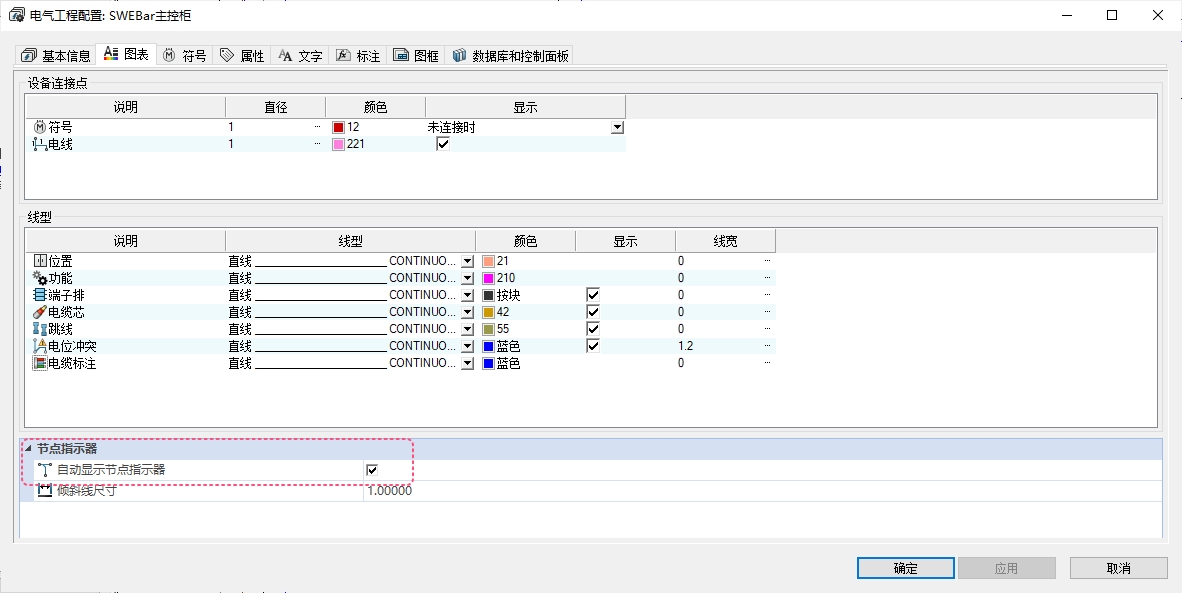Click the 位置 row icon
The width and height of the screenshot is (1182, 593).
click(x=40, y=261)
